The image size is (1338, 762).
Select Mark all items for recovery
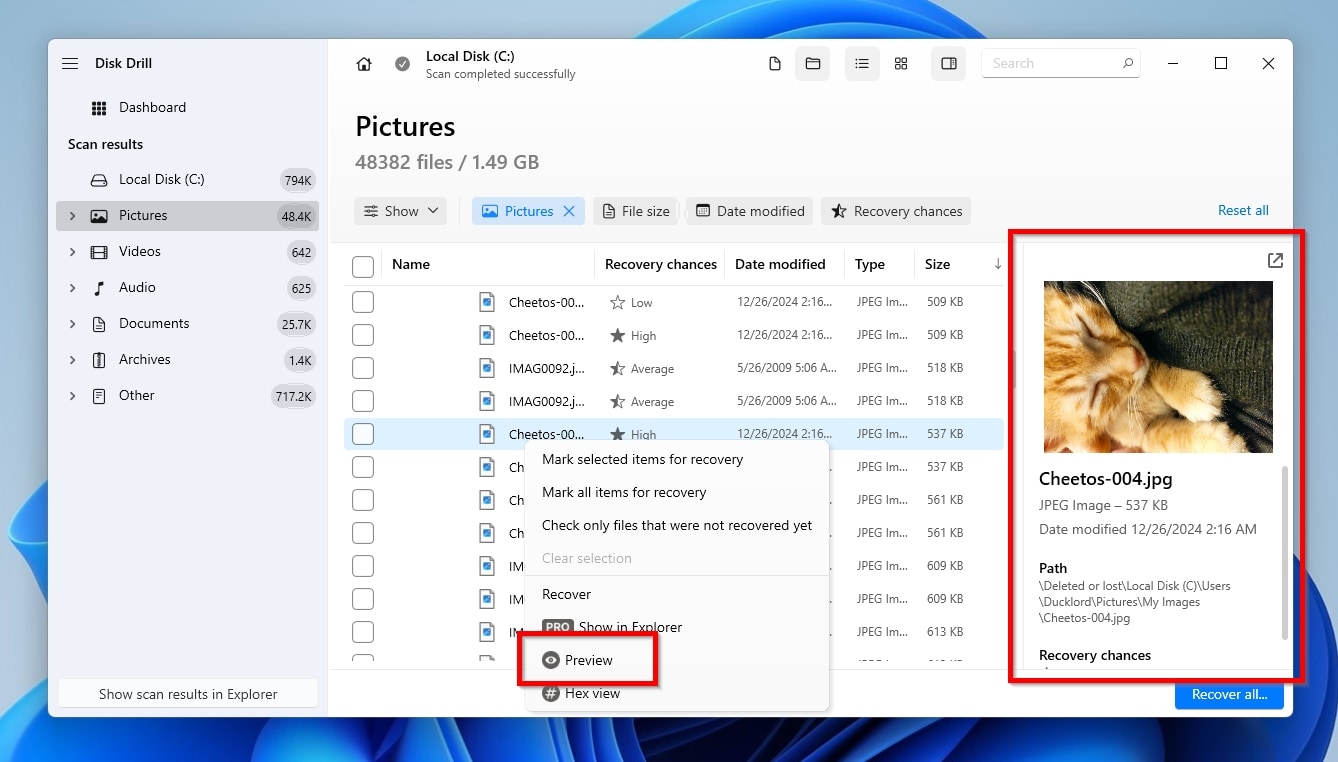[624, 492]
